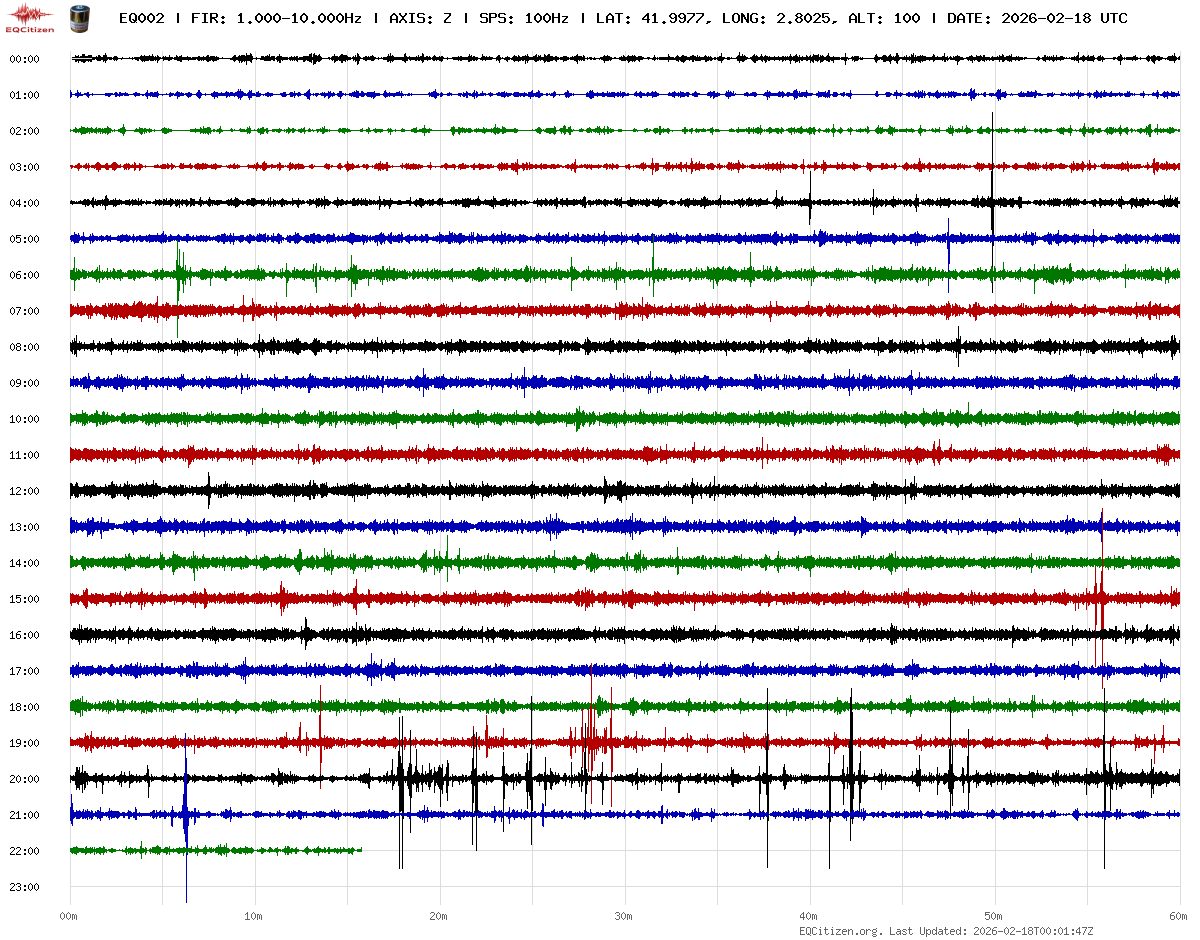Click the 00m minute axis label

[x=69, y=916]
